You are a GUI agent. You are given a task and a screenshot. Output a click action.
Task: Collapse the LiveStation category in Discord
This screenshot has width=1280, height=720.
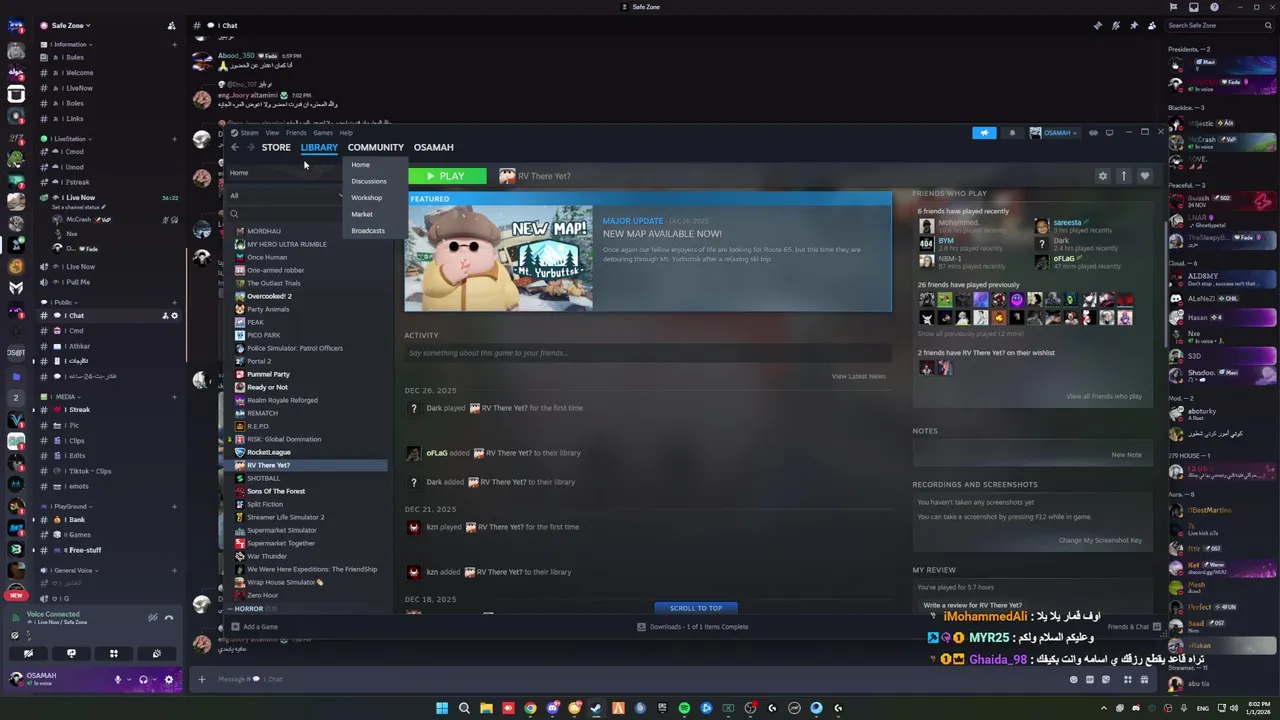[65, 139]
